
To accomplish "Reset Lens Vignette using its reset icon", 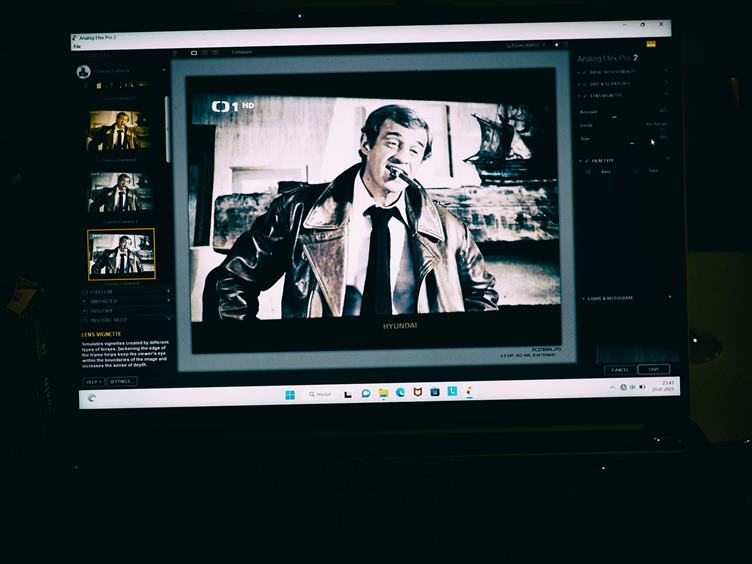I will [x=667, y=94].
